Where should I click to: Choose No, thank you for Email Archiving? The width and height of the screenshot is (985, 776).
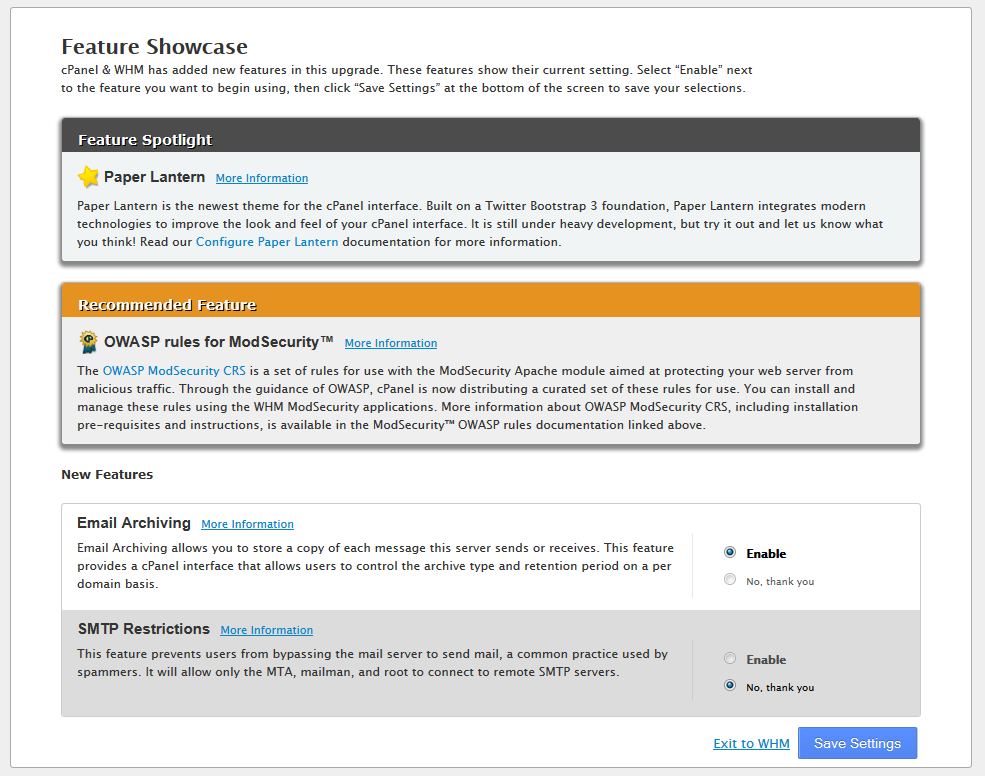click(729, 579)
